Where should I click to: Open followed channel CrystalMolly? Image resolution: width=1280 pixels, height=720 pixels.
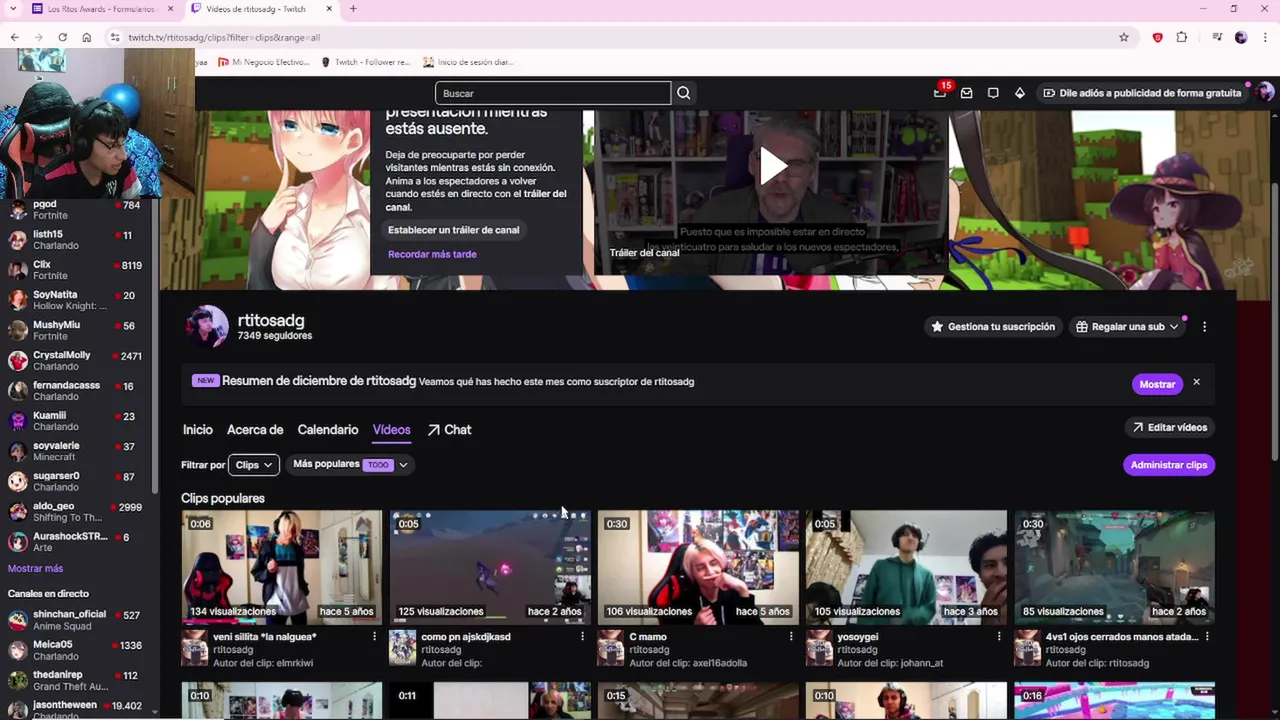click(75, 361)
